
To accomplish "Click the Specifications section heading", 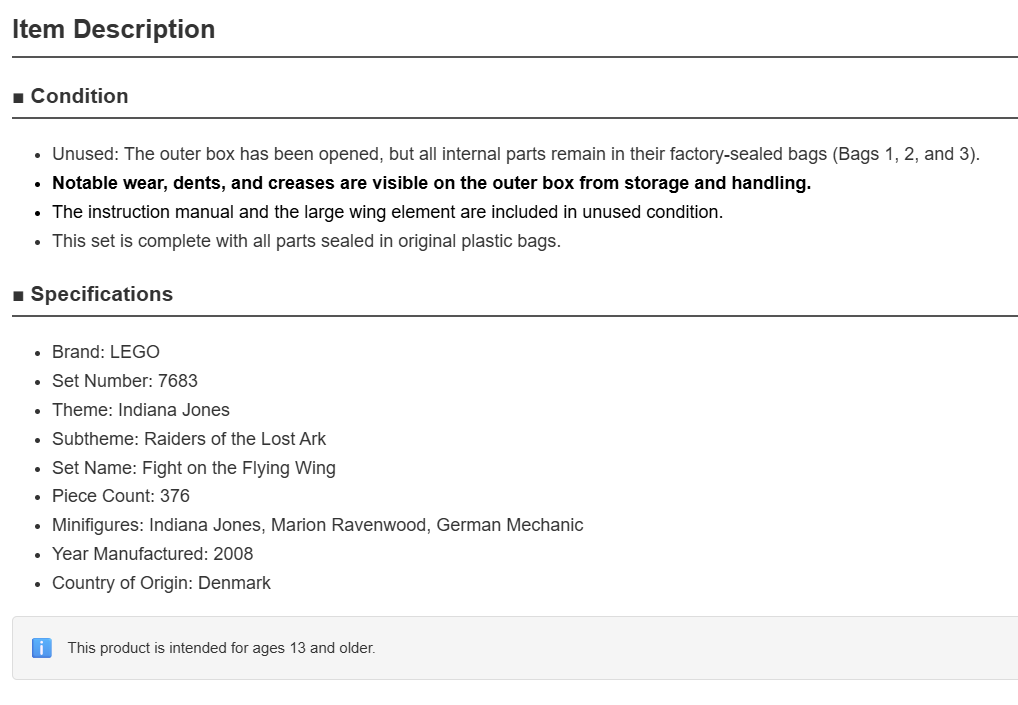I will point(102,294).
